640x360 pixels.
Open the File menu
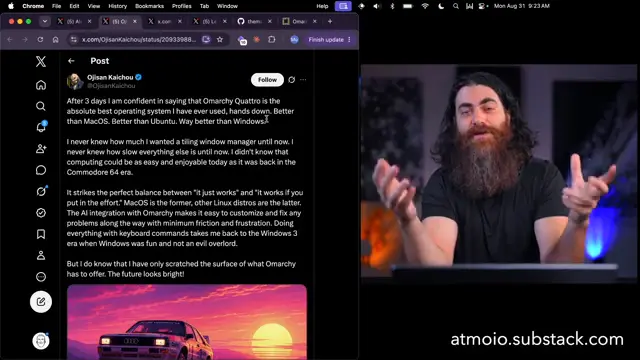click(x=56, y=6)
